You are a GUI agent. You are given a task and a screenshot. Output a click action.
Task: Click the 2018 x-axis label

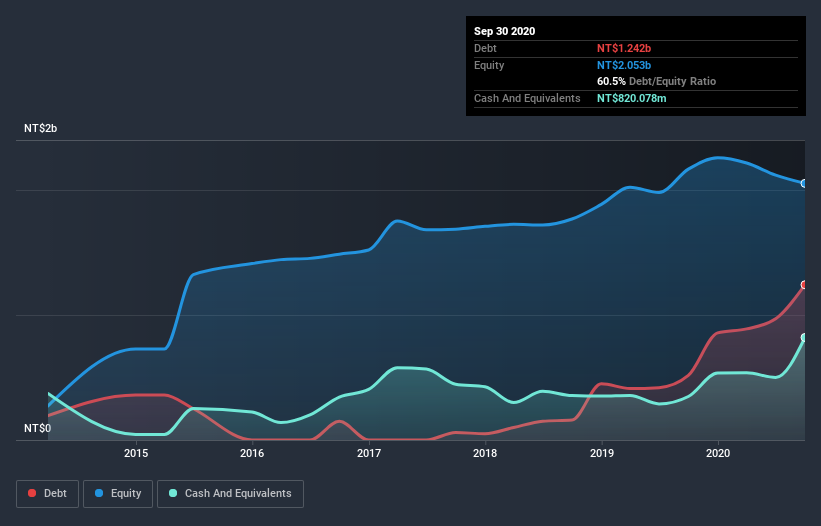click(x=485, y=453)
